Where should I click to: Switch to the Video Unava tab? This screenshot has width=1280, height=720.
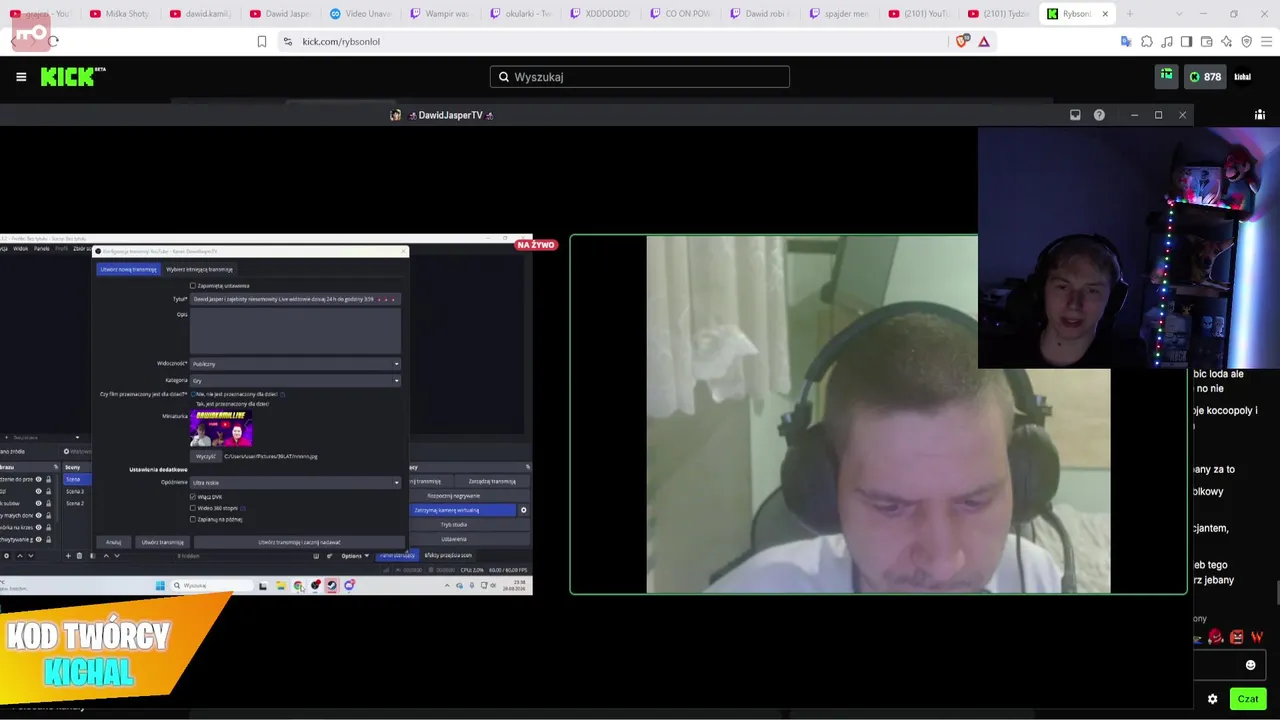click(360, 14)
